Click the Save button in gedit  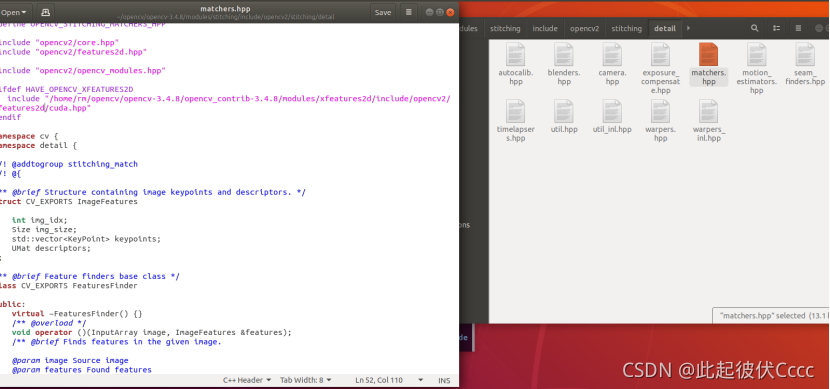383,12
